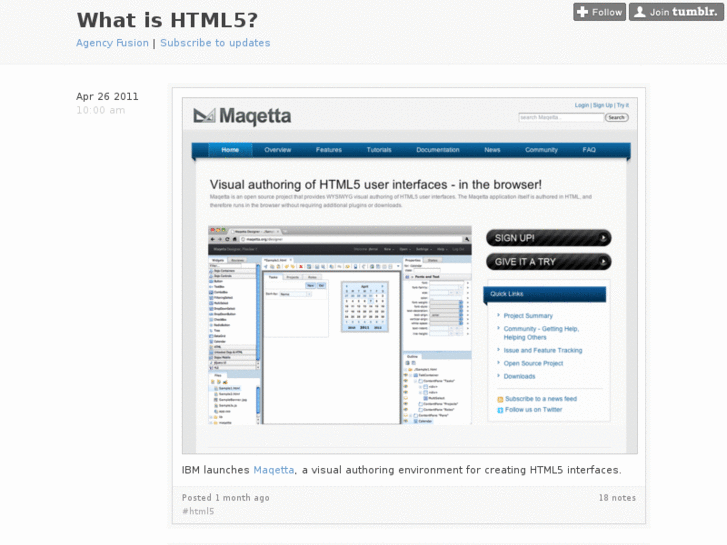727x545 pixels.
Task: Open the Open Source Project link
Action: [533, 364]
